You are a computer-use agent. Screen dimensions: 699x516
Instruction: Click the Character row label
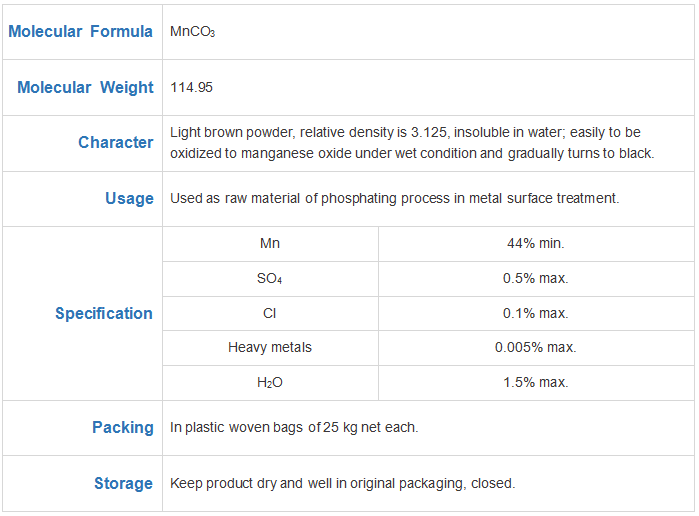(115, 142)
